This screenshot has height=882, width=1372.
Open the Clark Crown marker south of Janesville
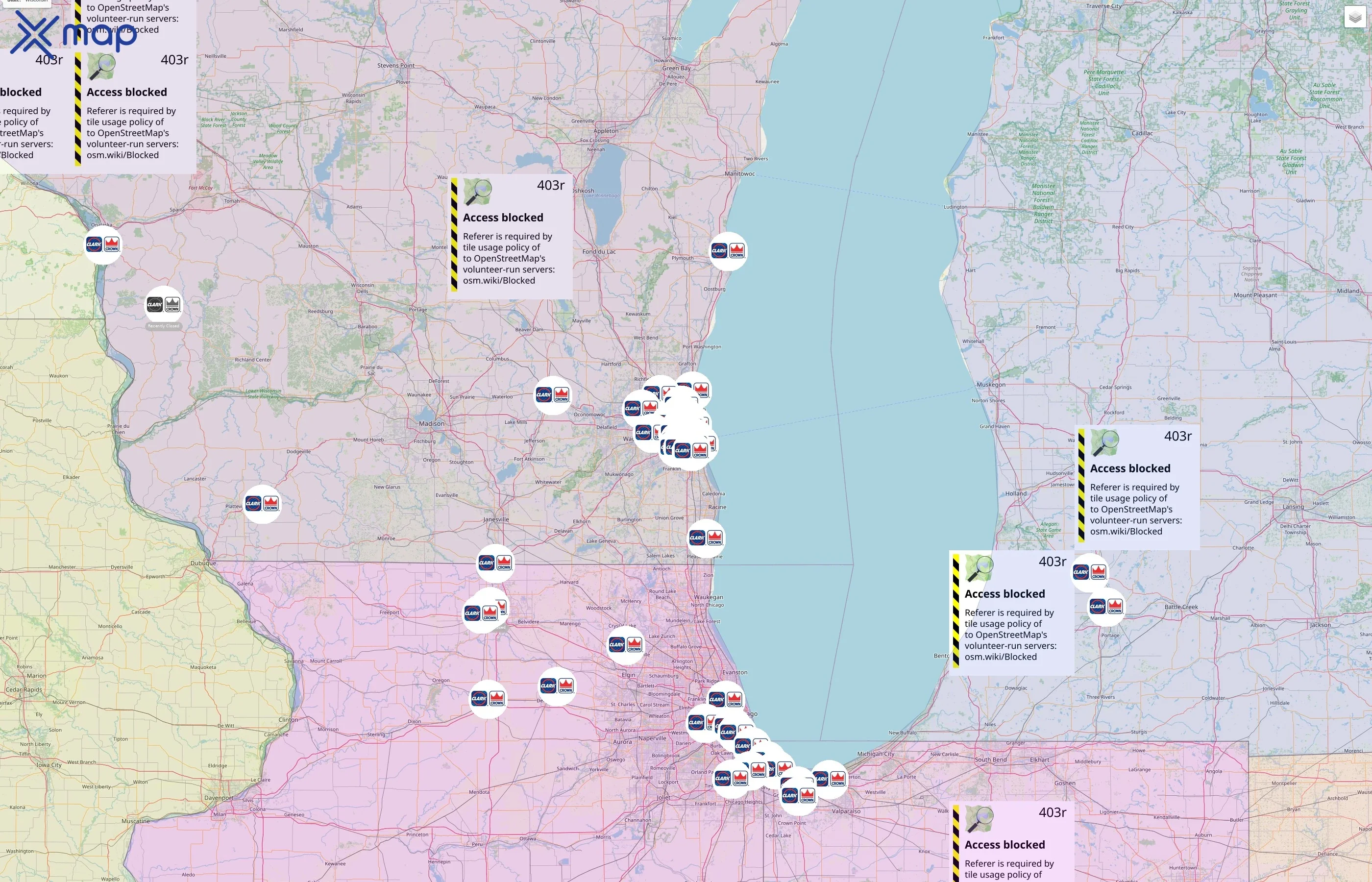(495, 563)
